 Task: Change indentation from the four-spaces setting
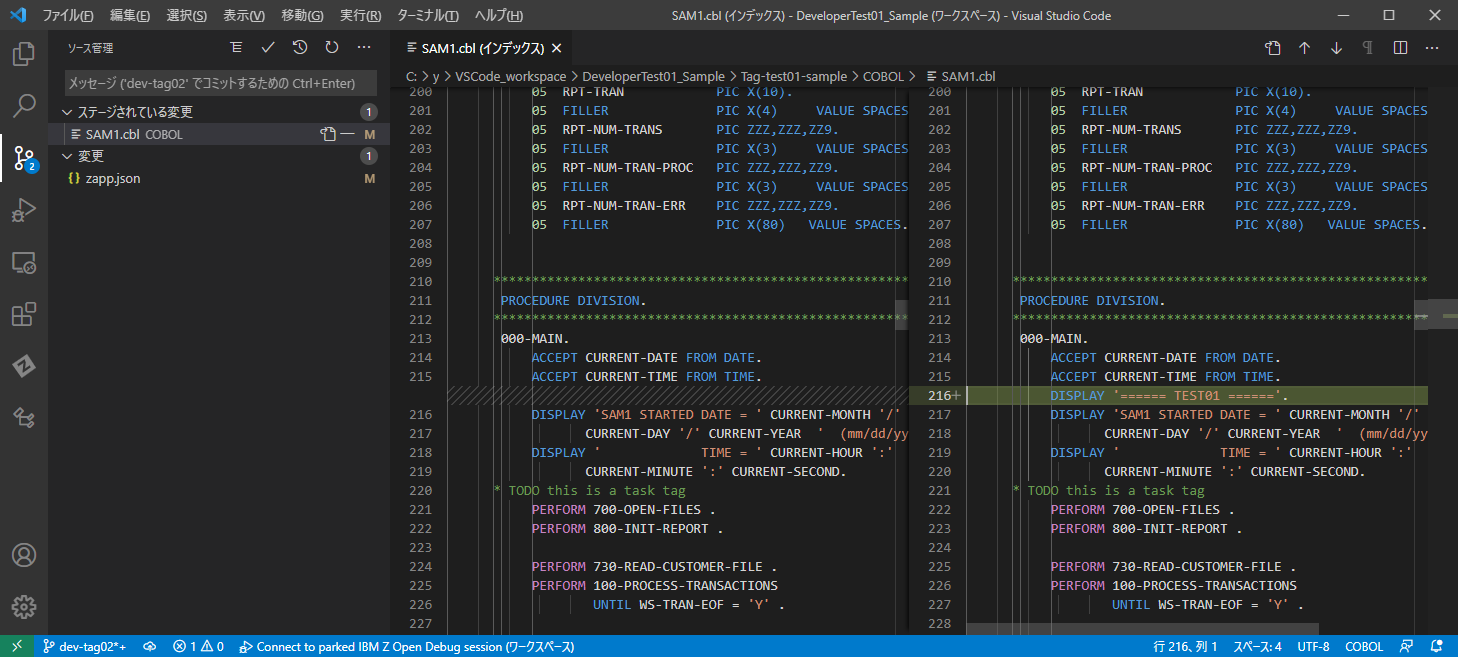(1257, 646)
